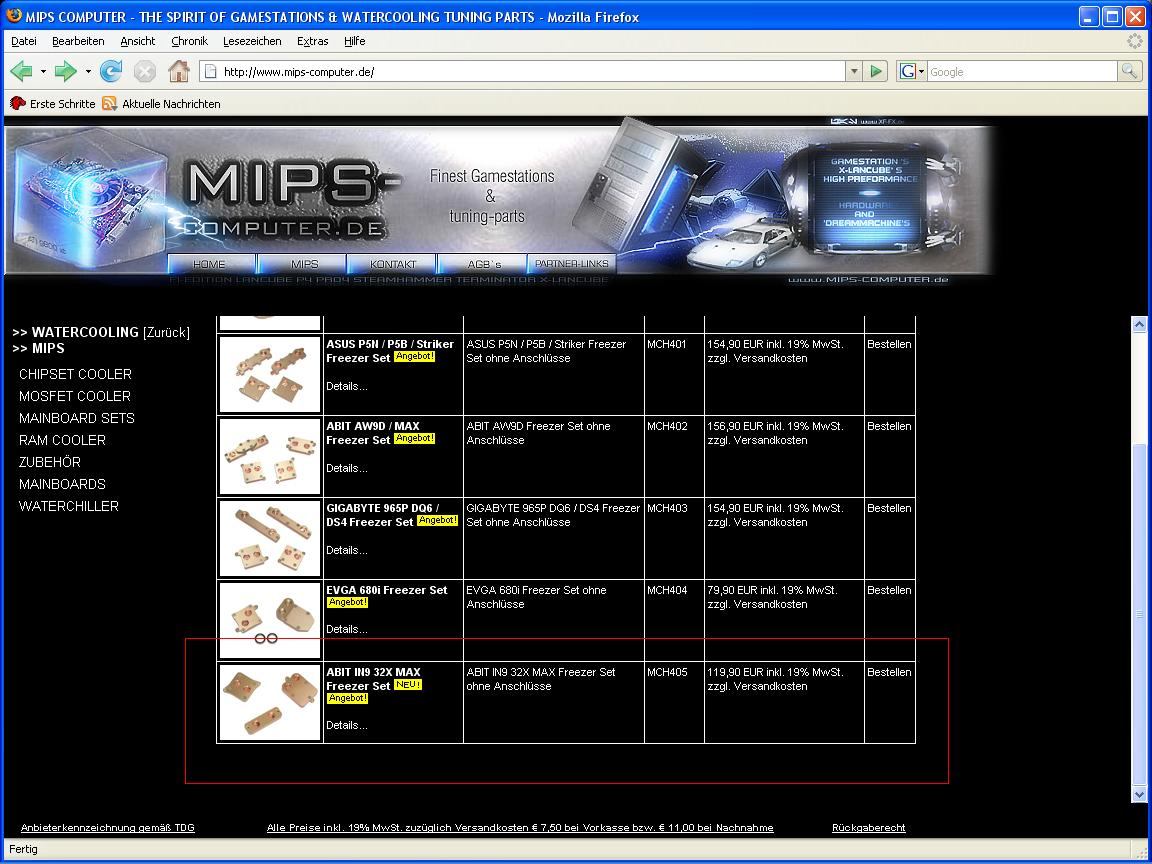Open the Datei menu
This screenshot has width=1152, height=864.
[x=24, y=41]
